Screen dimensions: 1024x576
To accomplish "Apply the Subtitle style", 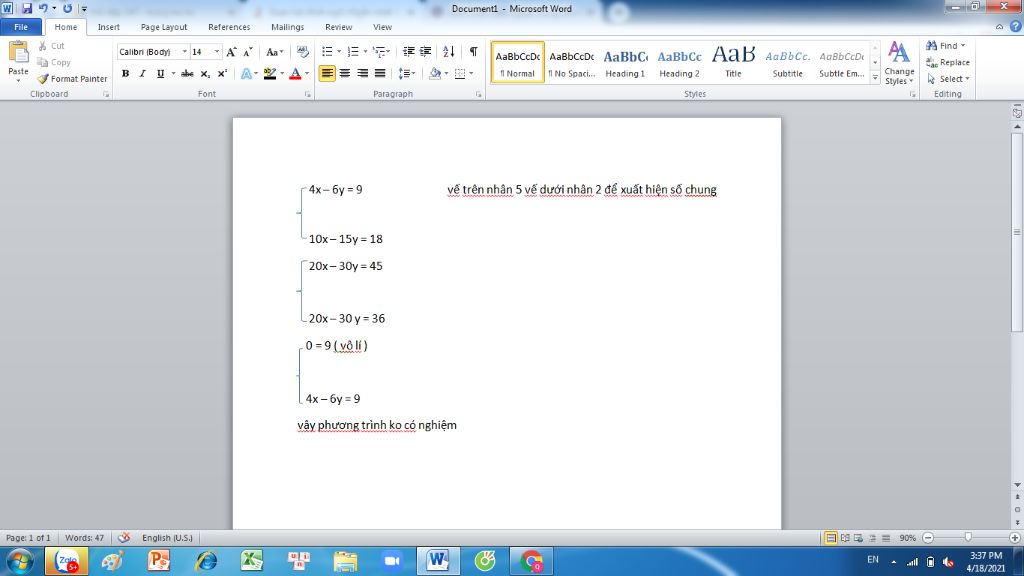I will coord(788,63).
